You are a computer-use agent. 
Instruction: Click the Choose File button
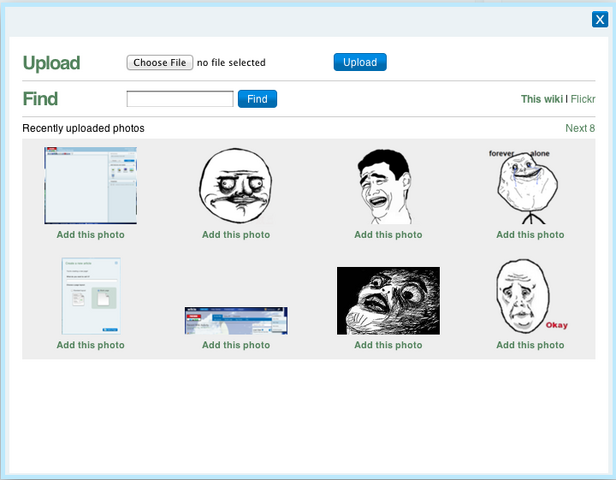tap(160, 62)
